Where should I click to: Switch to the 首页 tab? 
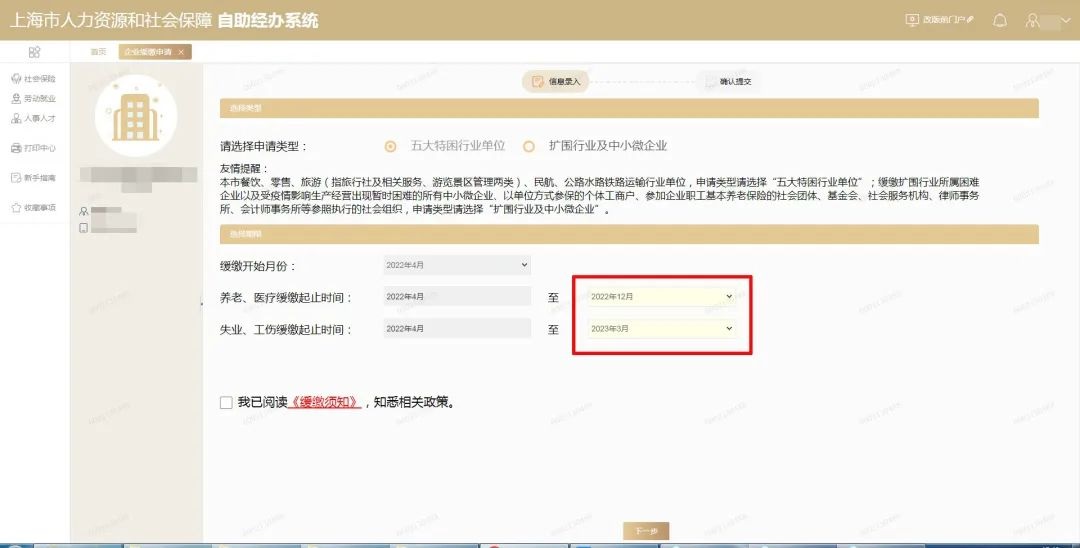click(x=98, y=52)
